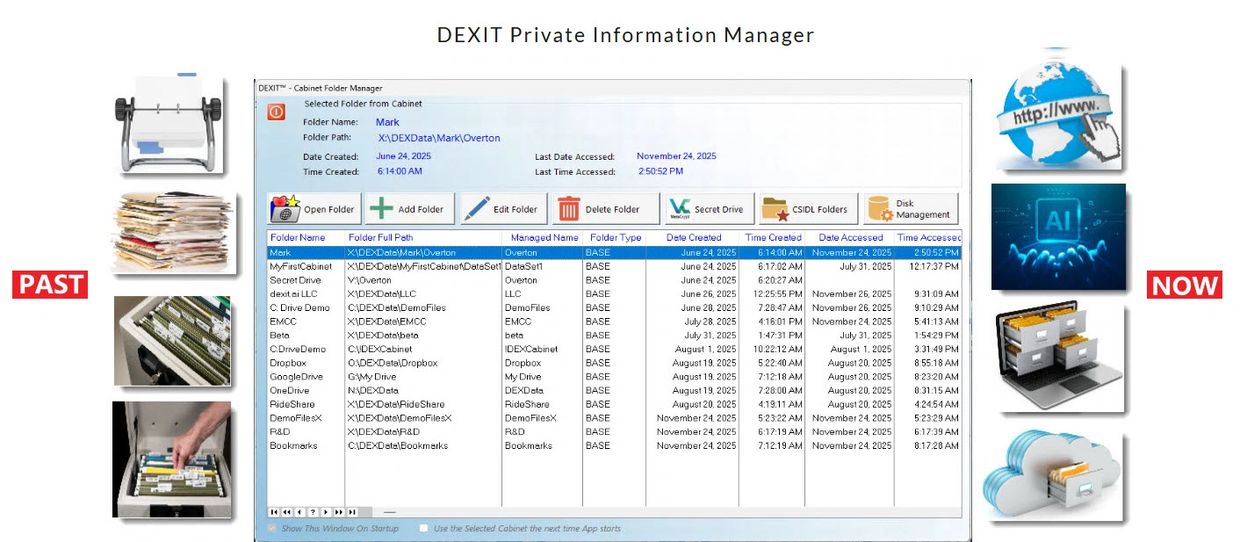Click the Delete Folder trash button
Screen dimensions: 1240x542
tap(604, 209)
